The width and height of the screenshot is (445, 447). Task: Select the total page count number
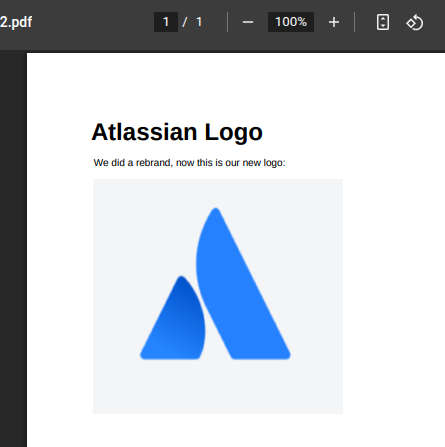pyautogui.click(x=199, y=22)
